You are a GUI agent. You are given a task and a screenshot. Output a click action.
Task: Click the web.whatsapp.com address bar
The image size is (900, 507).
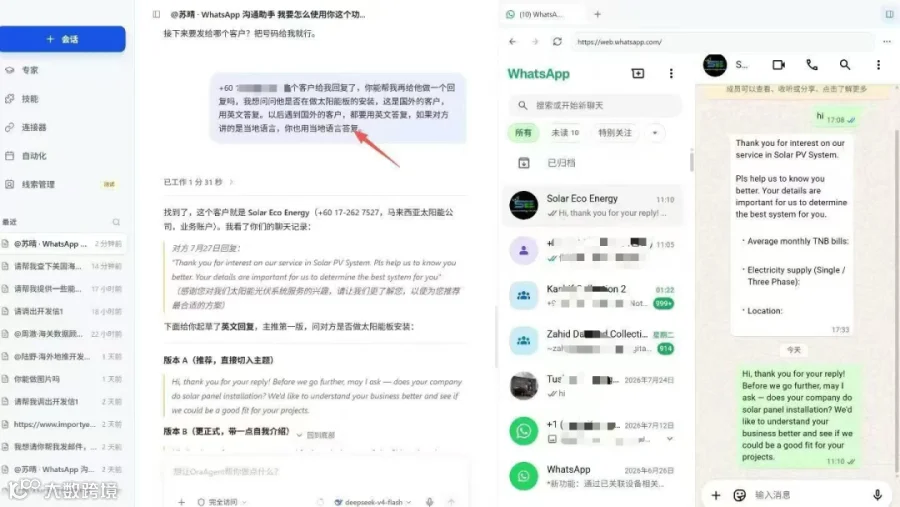pos(722,42)
